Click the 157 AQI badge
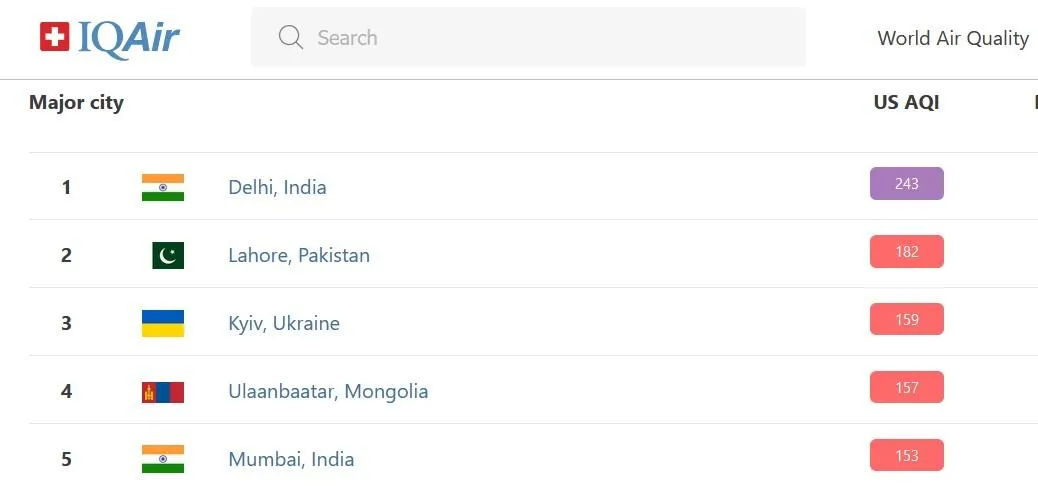 906,388
